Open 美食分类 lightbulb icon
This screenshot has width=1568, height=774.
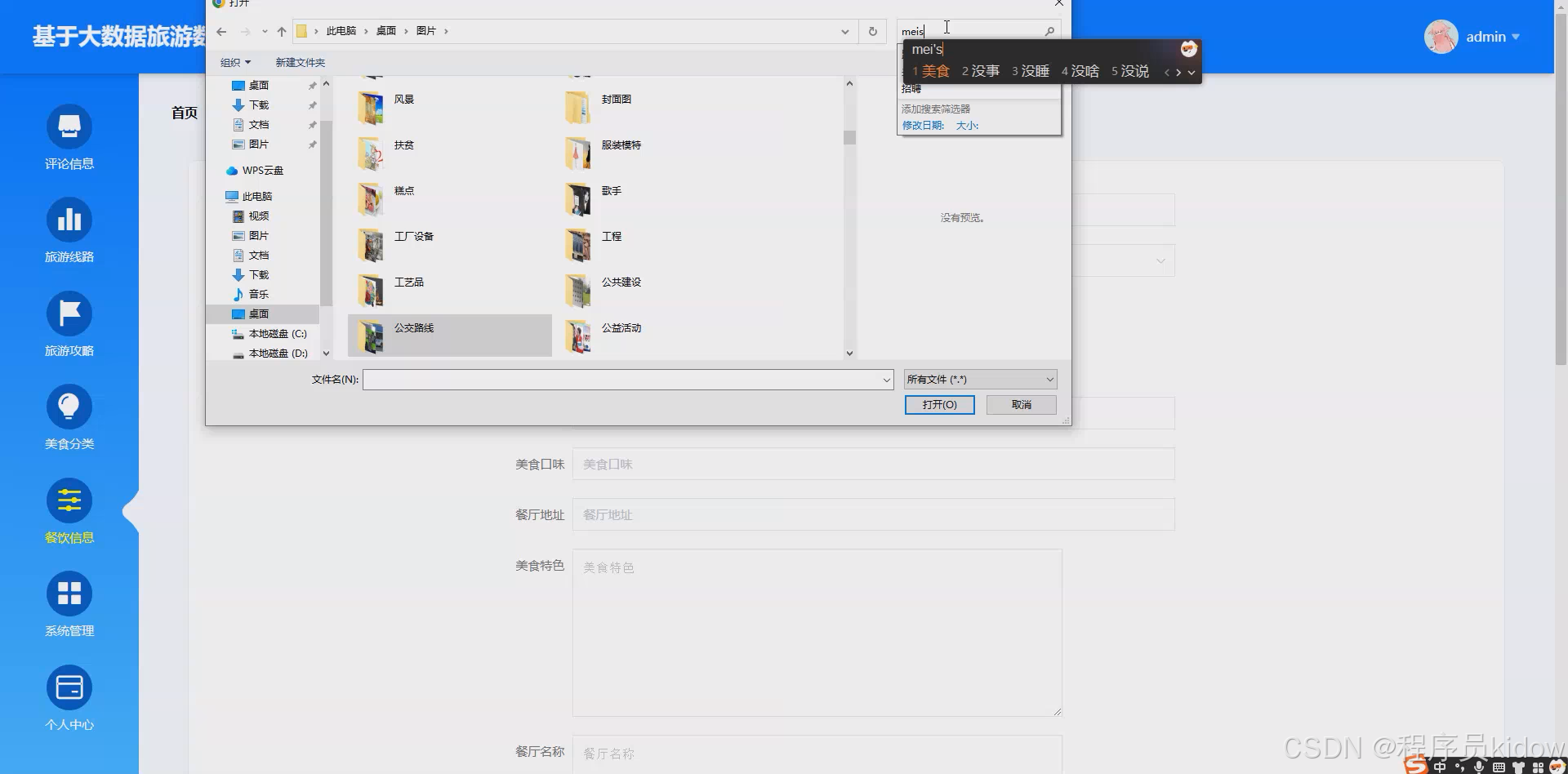69,407
